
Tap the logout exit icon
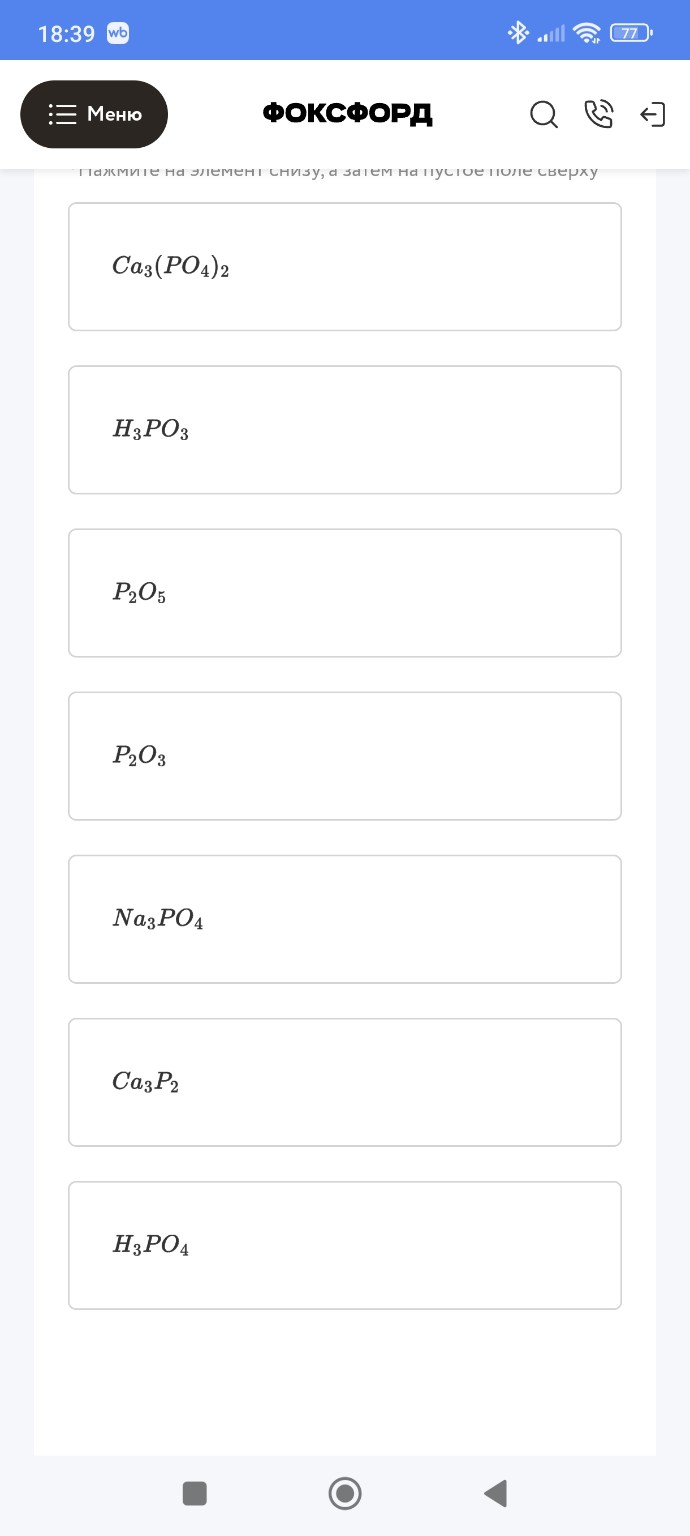tap(652, 115)
